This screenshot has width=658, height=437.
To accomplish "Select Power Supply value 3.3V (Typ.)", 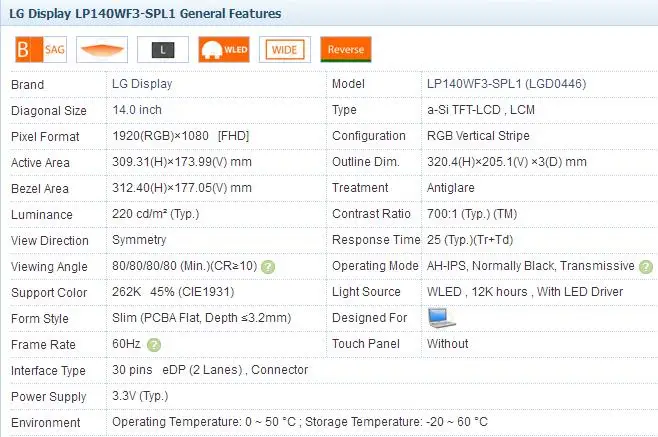I will [140, 396].
